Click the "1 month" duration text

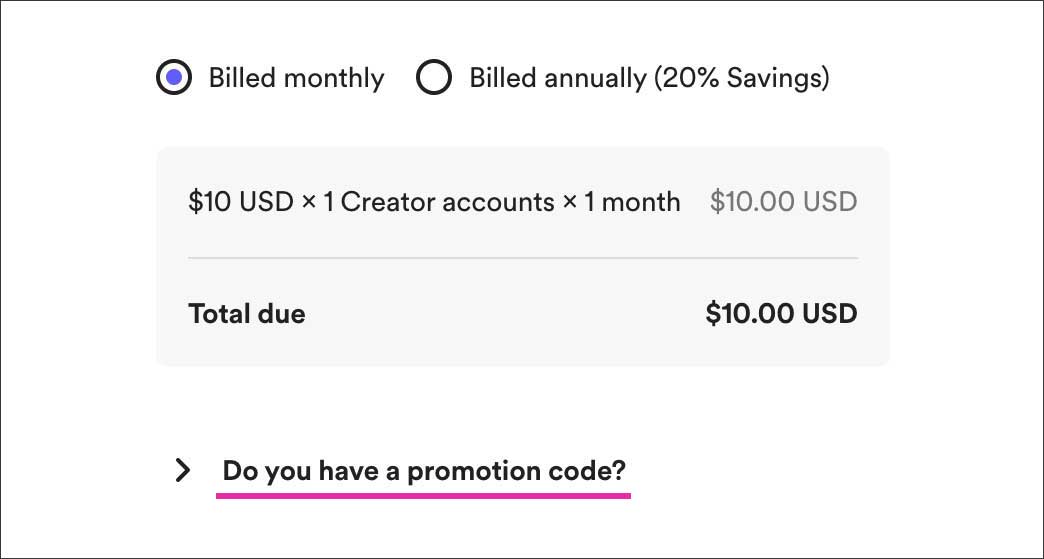click(632, 202)
